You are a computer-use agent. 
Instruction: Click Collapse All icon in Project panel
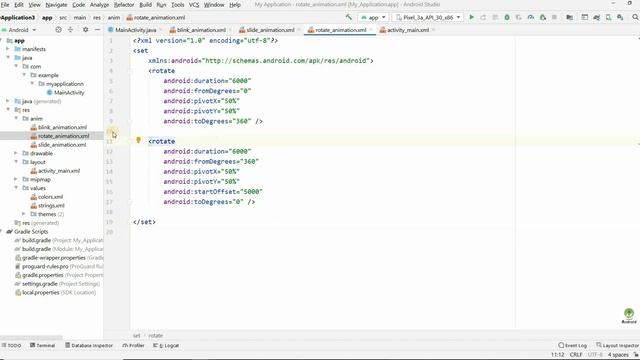pos(70,30)
